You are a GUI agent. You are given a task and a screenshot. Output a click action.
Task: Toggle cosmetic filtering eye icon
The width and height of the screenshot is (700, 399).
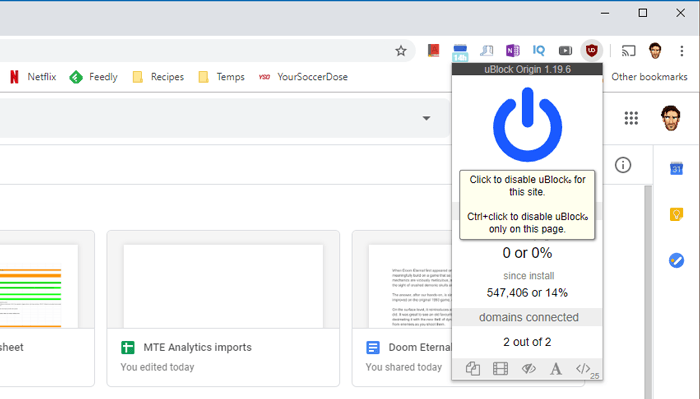(529, 369)
